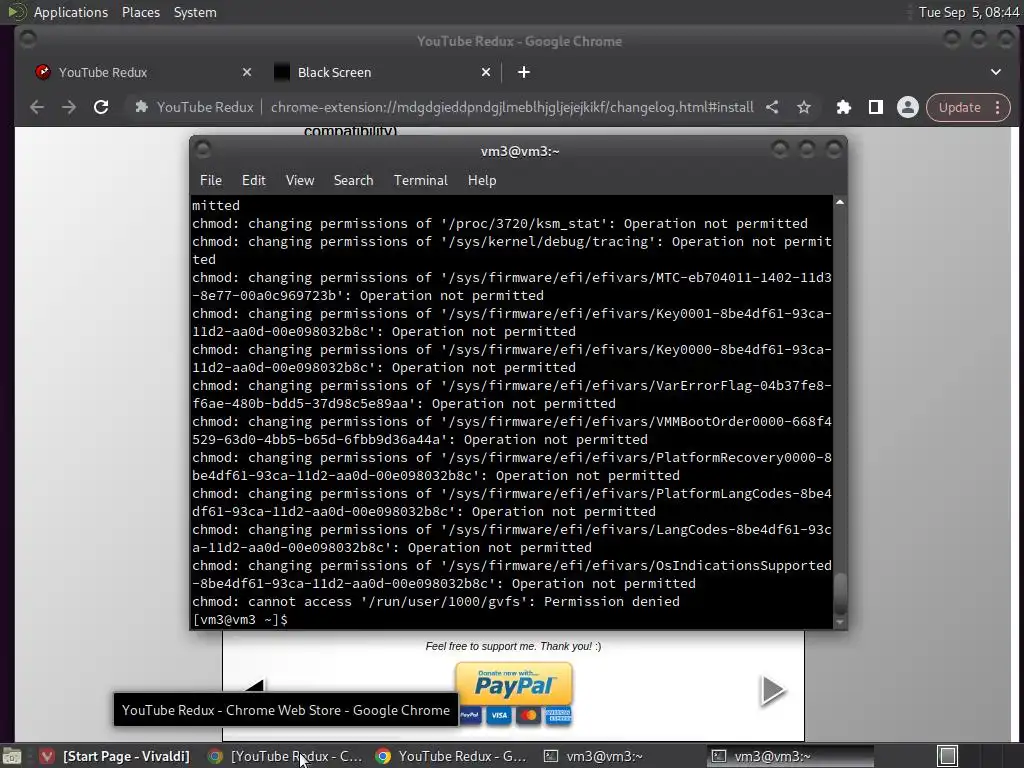
Task: Click the terminal window menu button
Action: [x=203, y=150]
